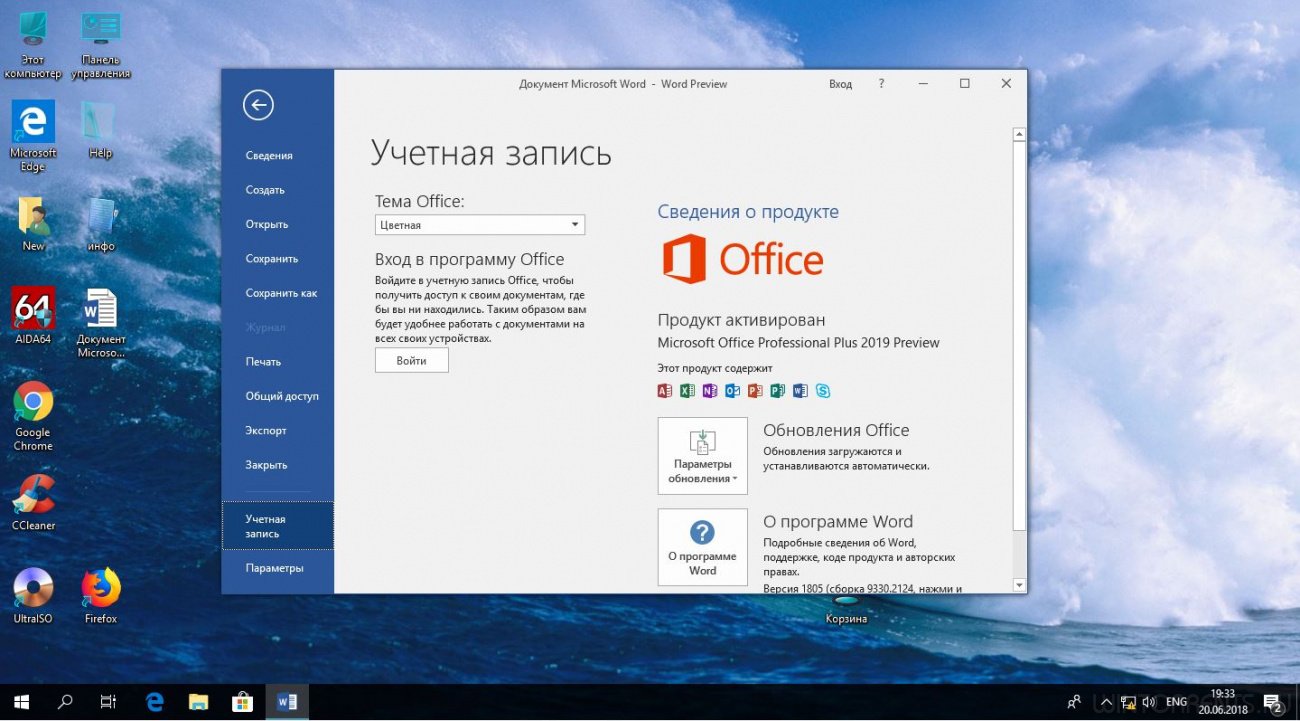Click the People icon in taskbar
This screenshot has height=721, width=1300.
point(1075,702)
